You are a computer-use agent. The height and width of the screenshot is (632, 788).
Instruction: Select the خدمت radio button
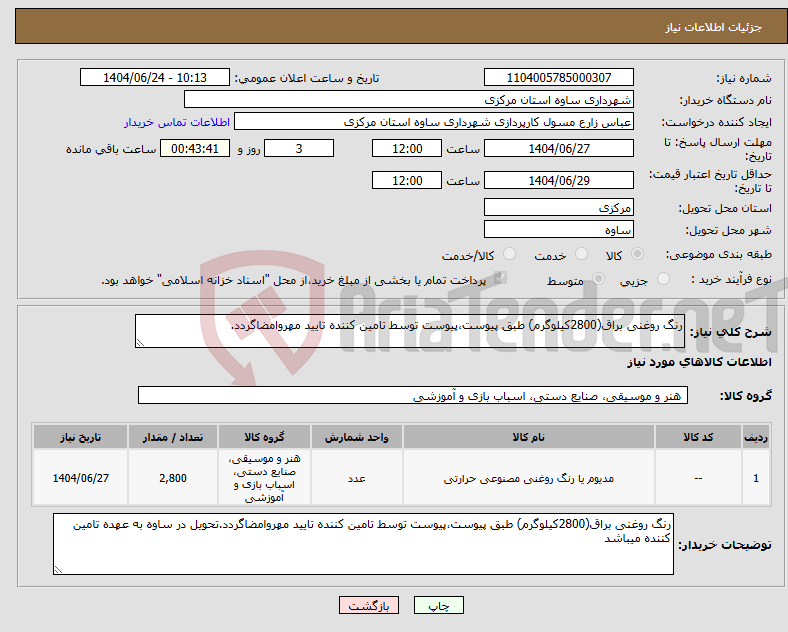coord(581,254)
